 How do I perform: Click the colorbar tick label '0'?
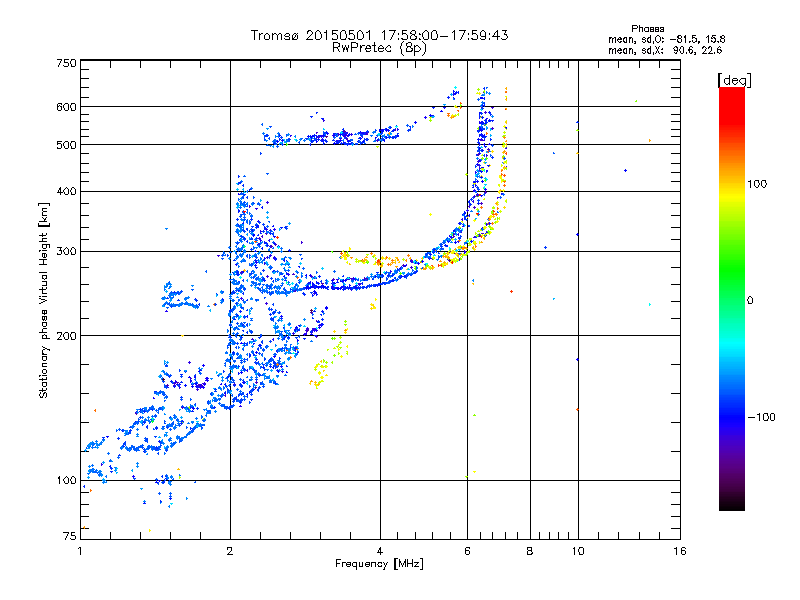[x=750, y=300]
